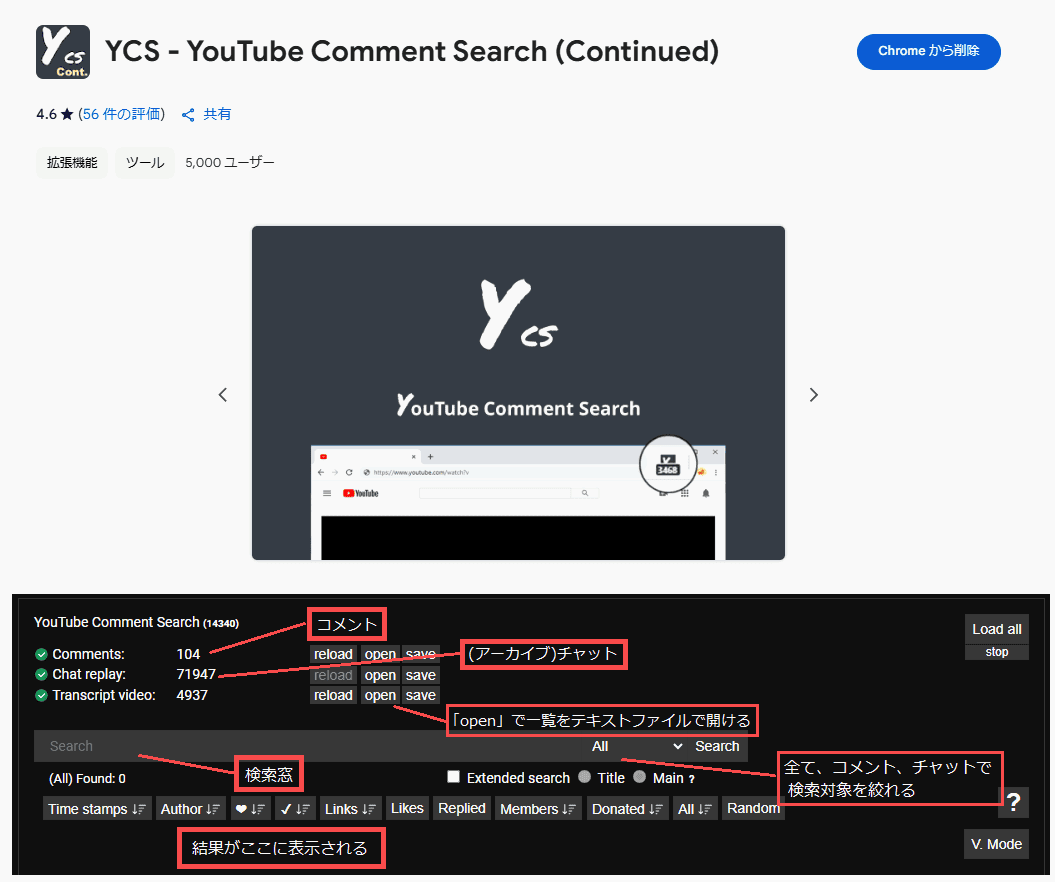Filter results by Replied
The image size is (1055, 882).
462,808
